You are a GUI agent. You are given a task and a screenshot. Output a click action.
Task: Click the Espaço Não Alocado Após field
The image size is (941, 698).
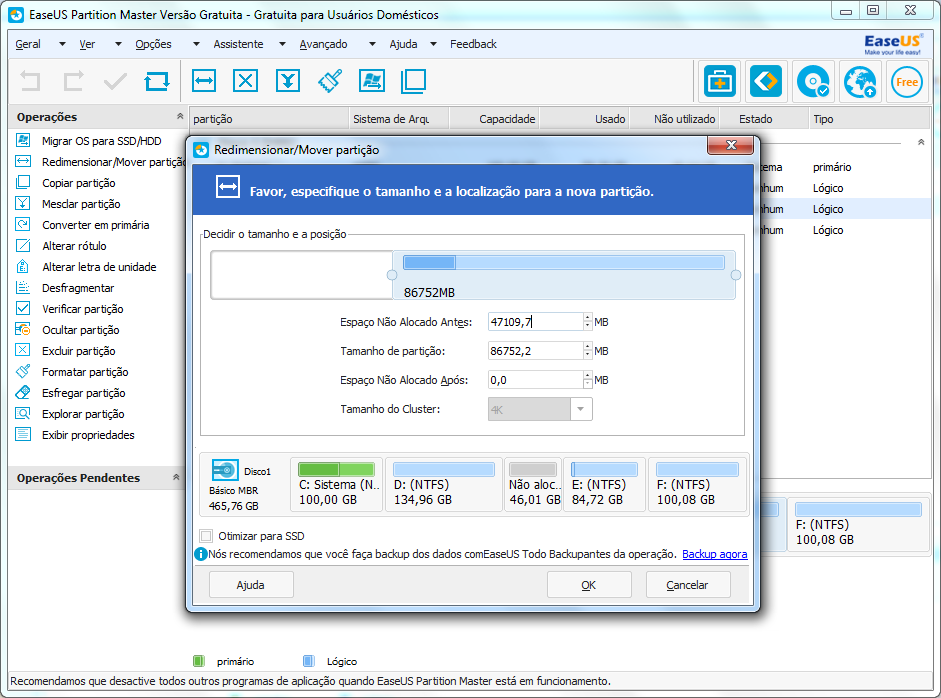point(536,380)
